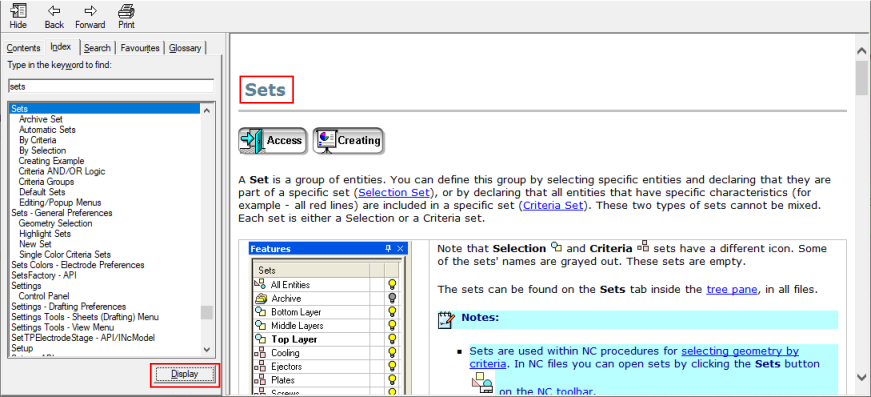
Task: Select Archive Set index entry
Action: tap(41, 119)
